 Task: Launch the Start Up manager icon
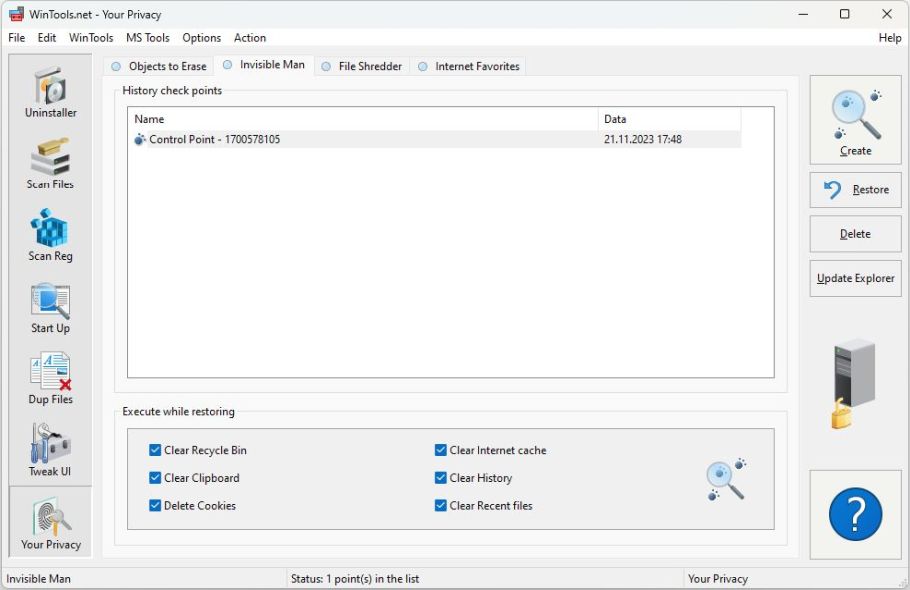pos(50,308)
